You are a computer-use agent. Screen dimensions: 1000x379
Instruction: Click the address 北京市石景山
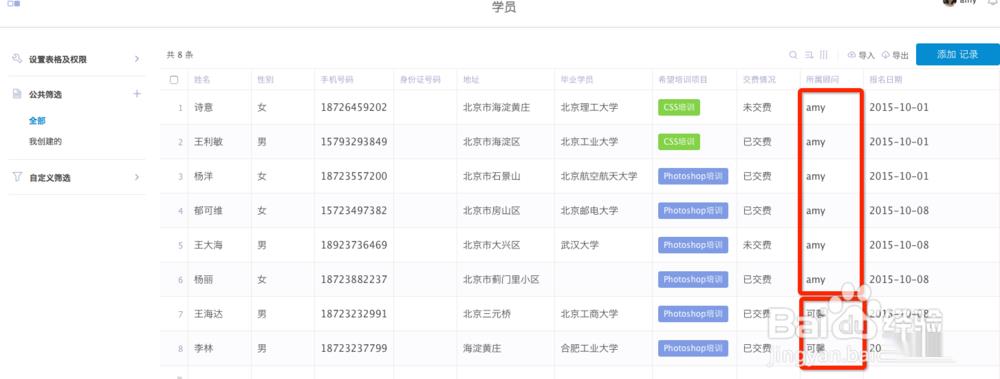coord(492,176)
